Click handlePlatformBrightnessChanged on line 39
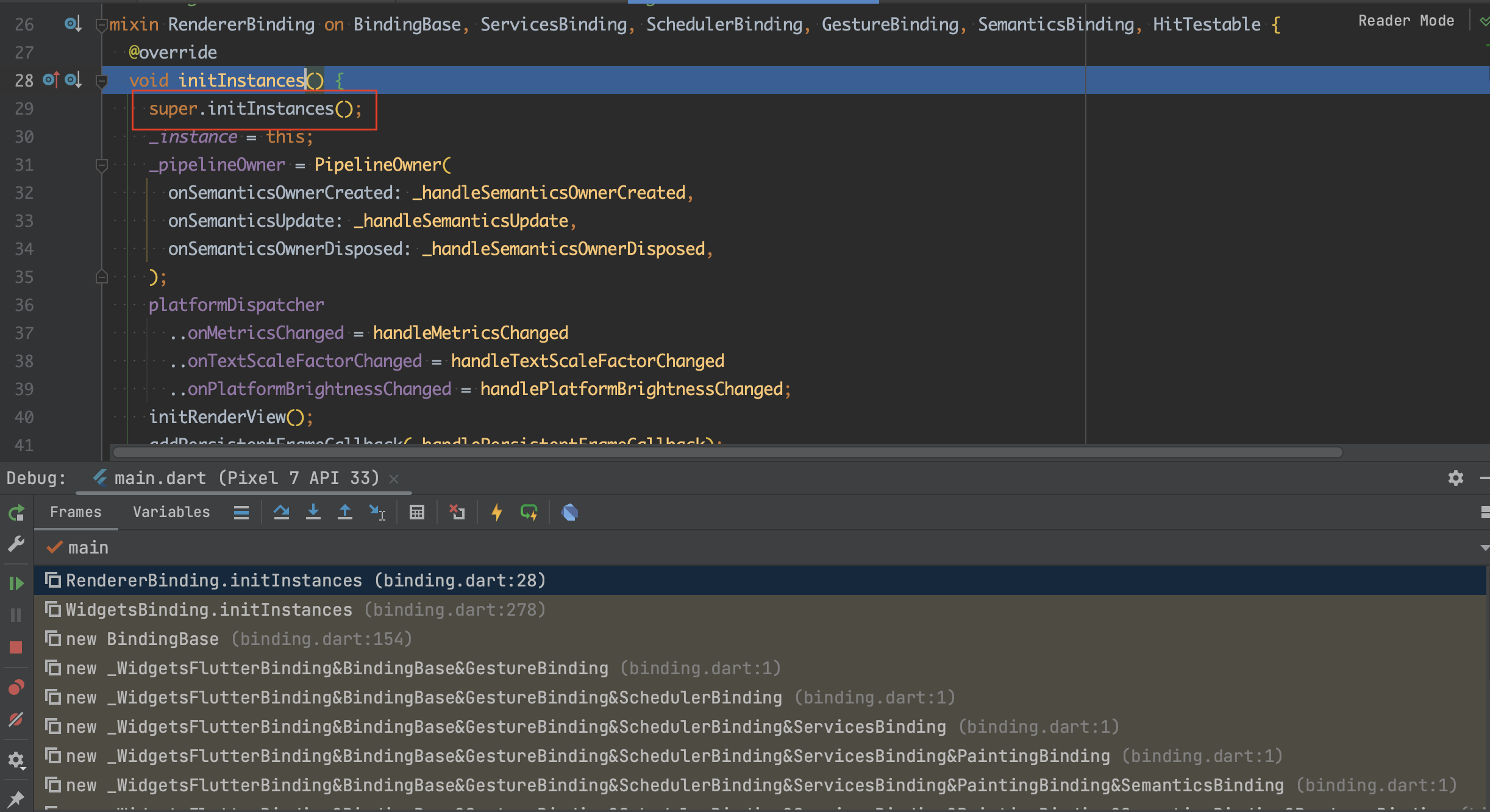The width and height of the screenshot is (1490, 812). tap(632, 390)
